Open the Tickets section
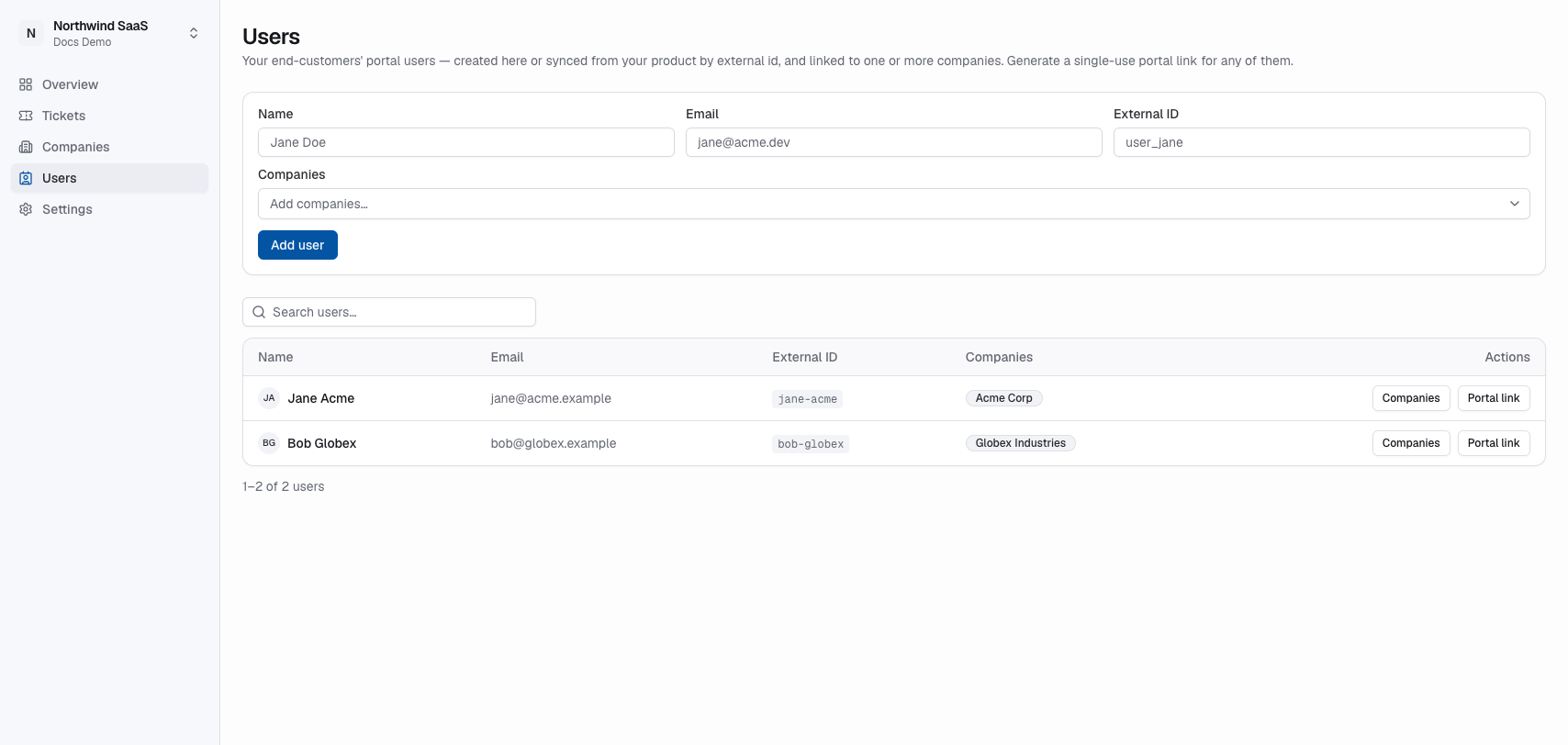Screen dimensions: 1568x745 point(110,116)
